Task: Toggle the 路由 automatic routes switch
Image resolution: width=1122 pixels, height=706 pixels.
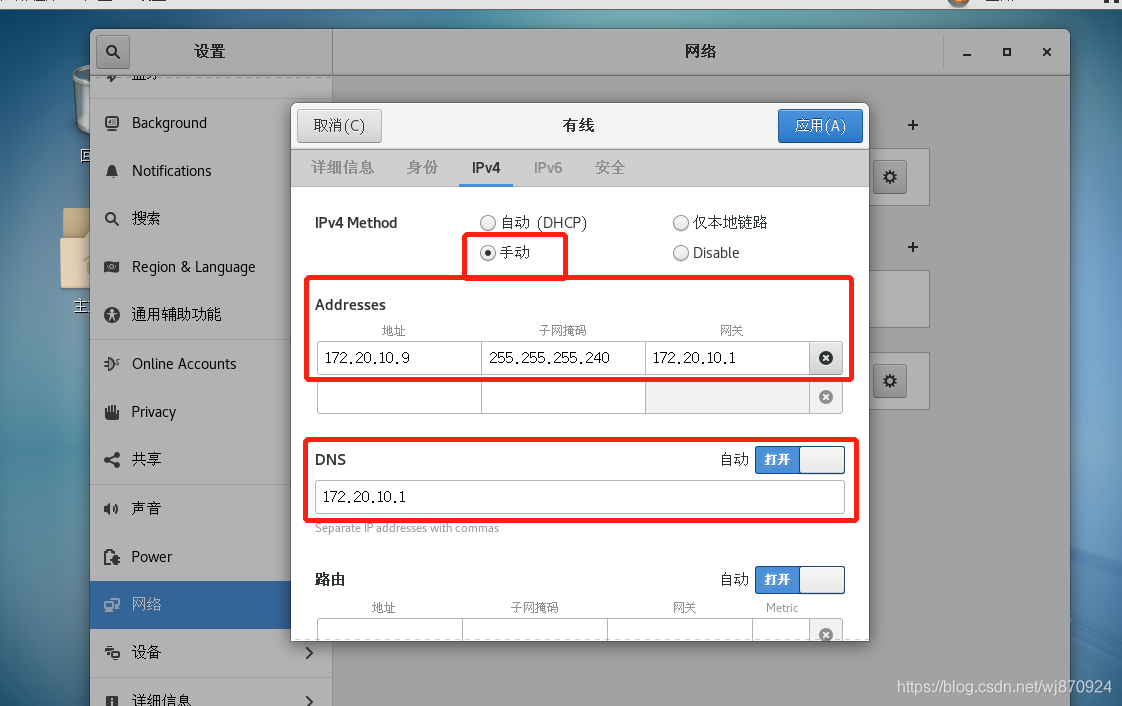Action: pos(800,580)
